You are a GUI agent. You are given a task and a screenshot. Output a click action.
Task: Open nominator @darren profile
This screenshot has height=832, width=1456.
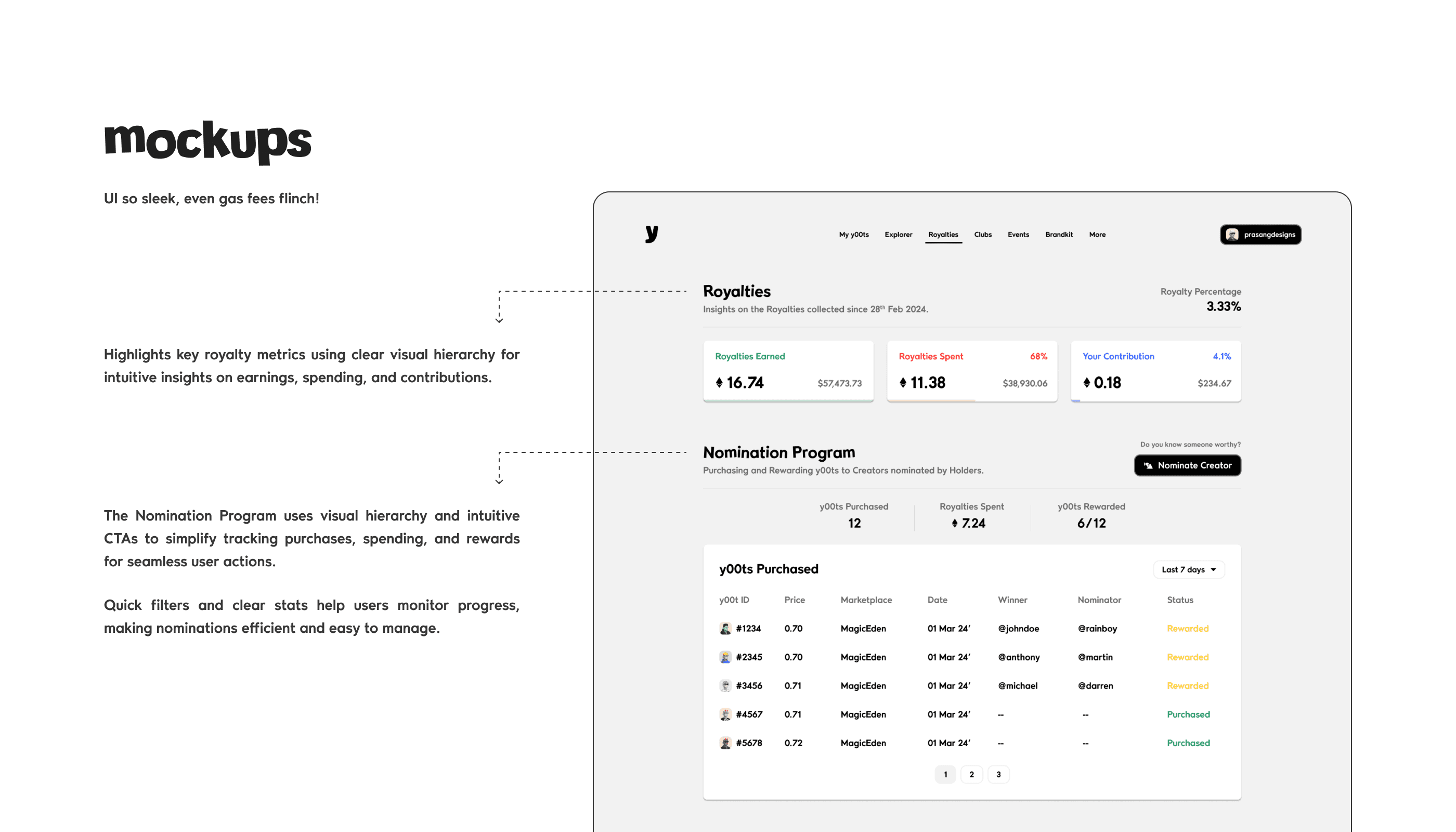pyautogui.click(x=1095, y=686)
